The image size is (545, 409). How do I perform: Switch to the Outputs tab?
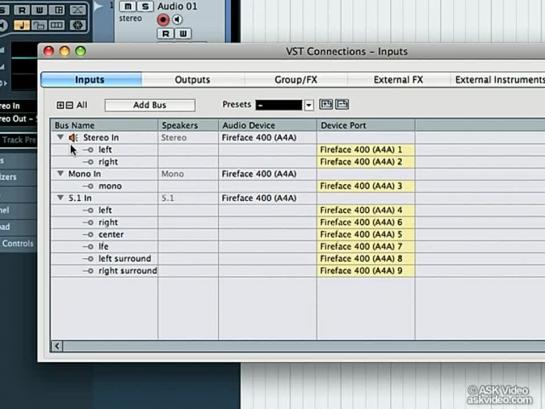coord(192,80)
